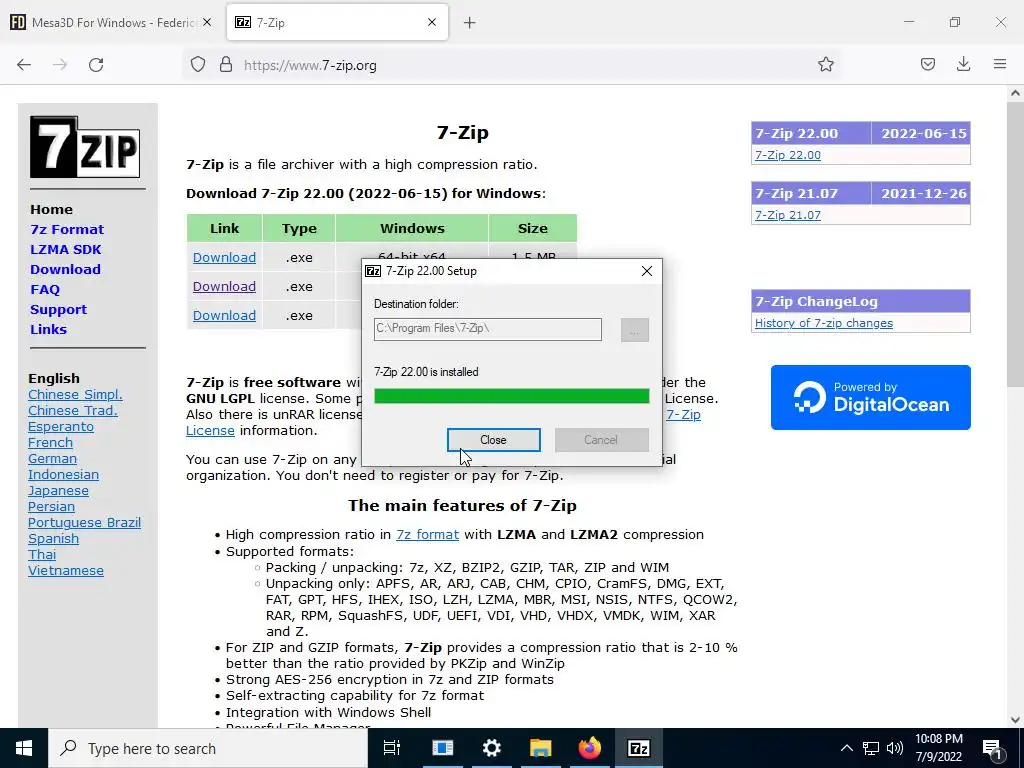
Task: Switch language to Persian
Action: tap(51, 506)
